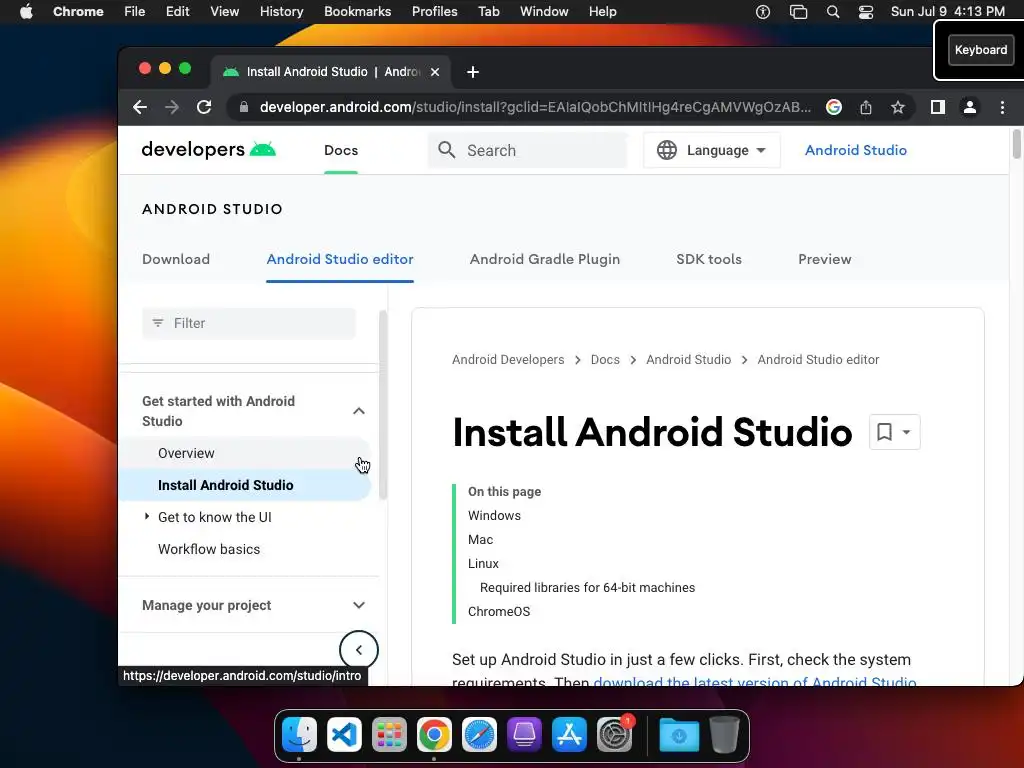
Task: Open the Chrome profile menu
Action: point(970,107)
